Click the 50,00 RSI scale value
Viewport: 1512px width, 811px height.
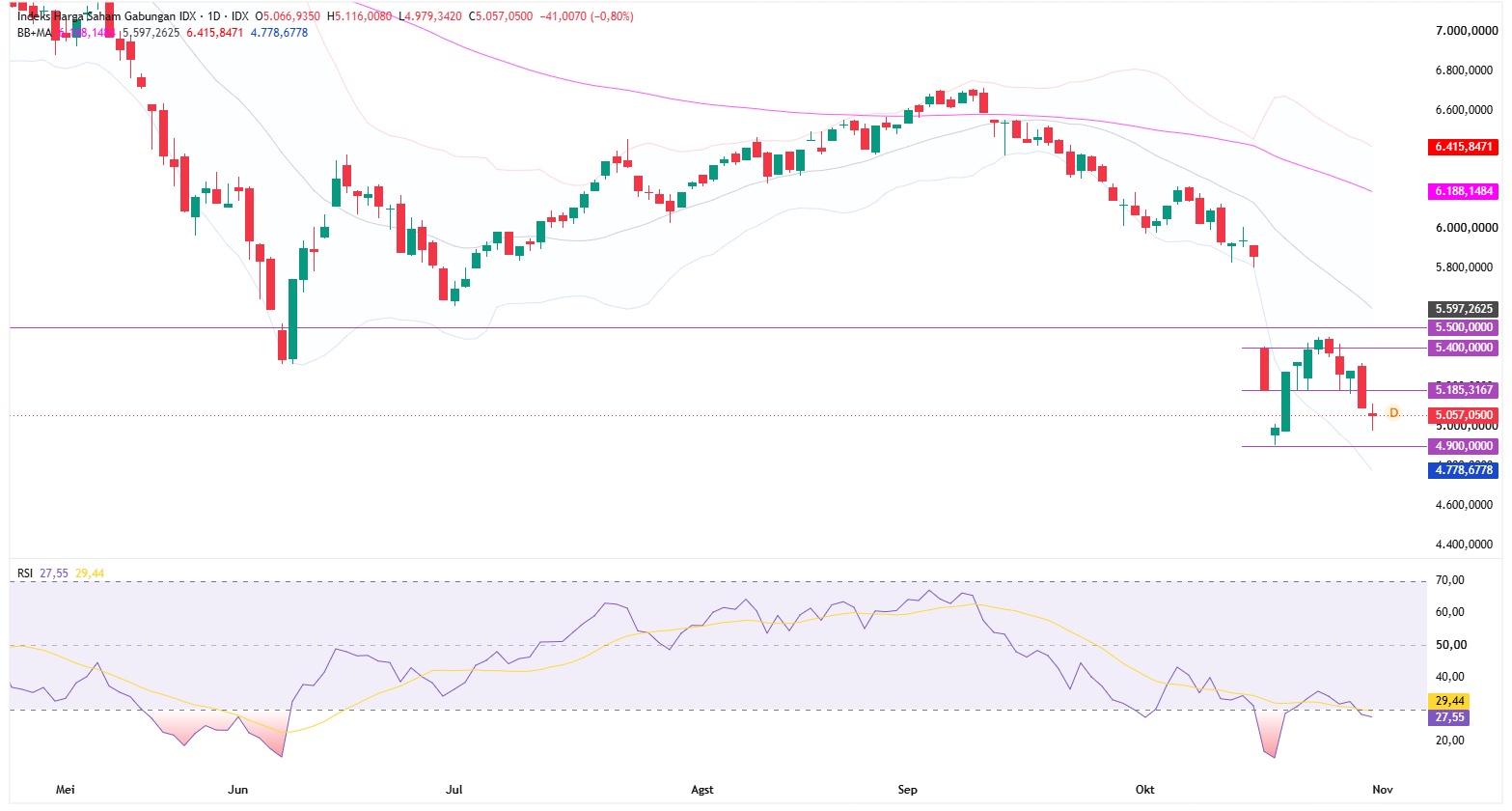click(1450, 645)
